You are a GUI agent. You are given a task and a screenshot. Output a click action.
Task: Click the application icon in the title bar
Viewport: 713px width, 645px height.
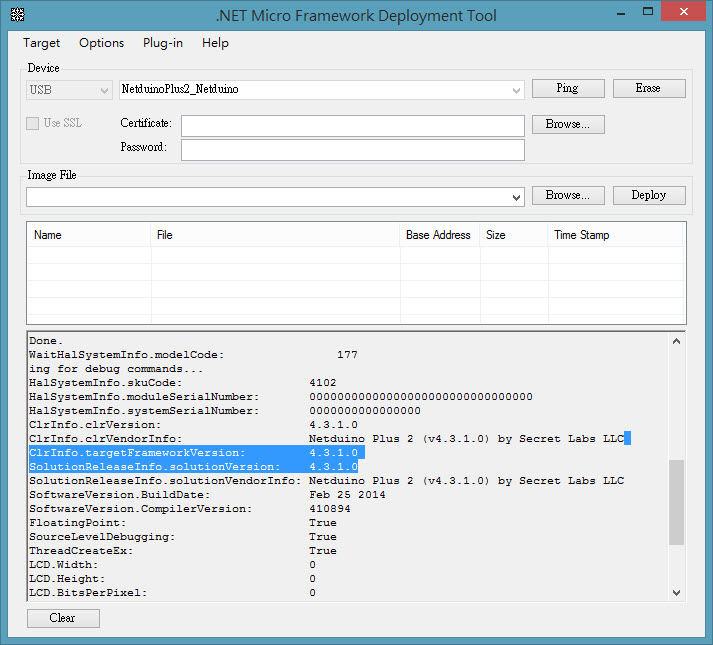(x=17, y=15)
